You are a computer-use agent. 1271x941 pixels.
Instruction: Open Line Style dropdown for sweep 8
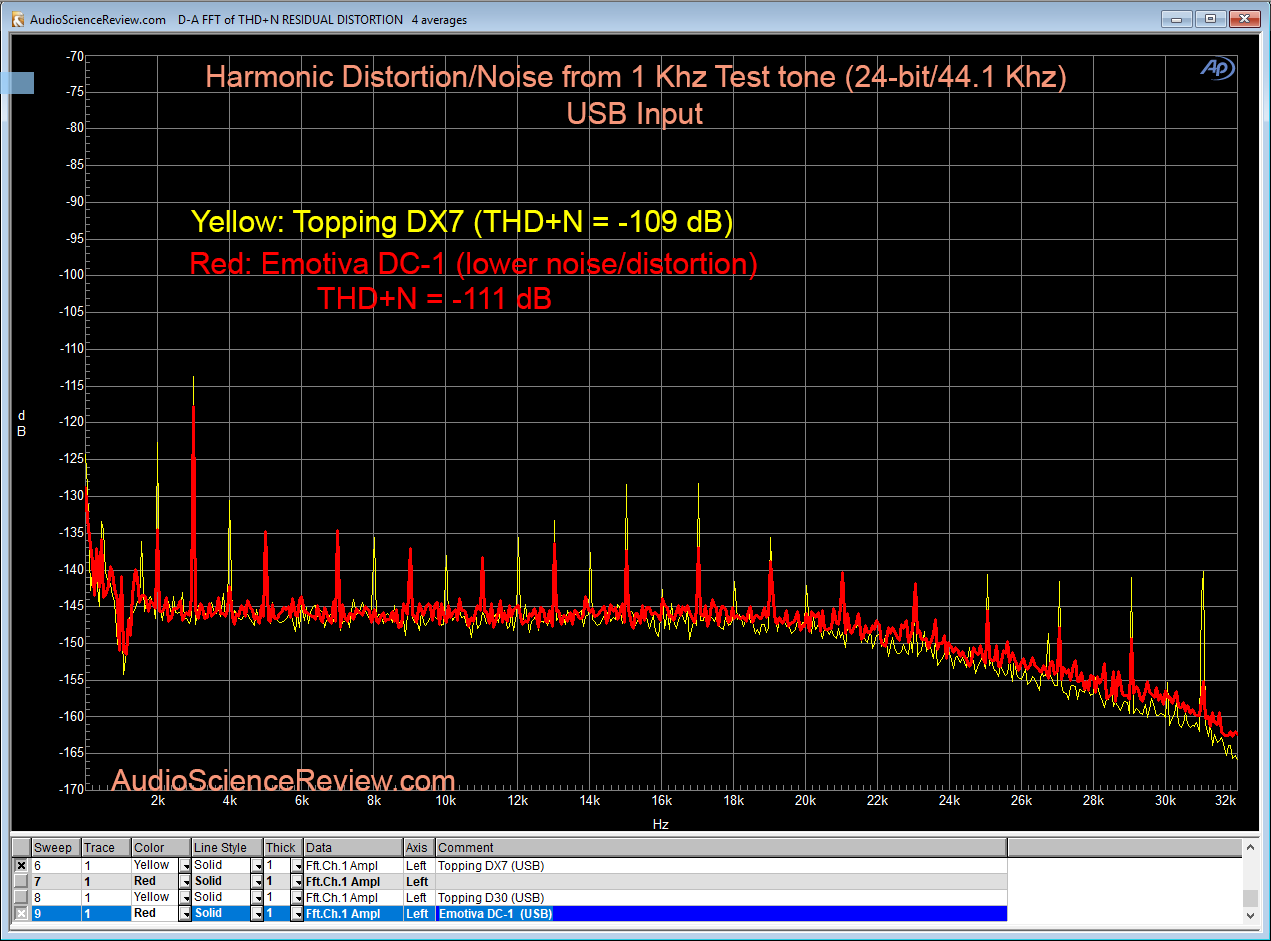[x=257, y=898]
